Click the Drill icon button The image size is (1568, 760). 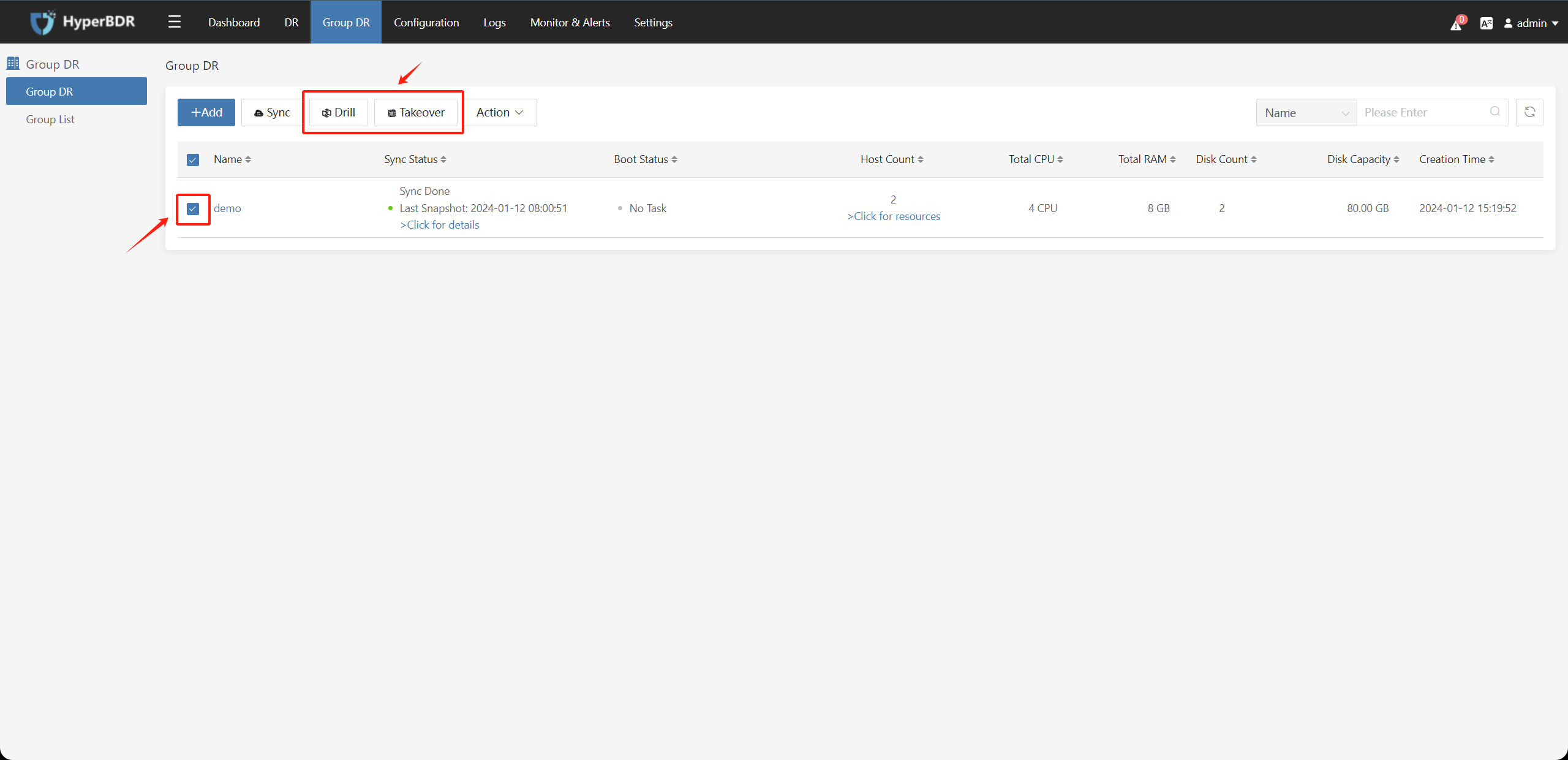[x=337, y=112]
